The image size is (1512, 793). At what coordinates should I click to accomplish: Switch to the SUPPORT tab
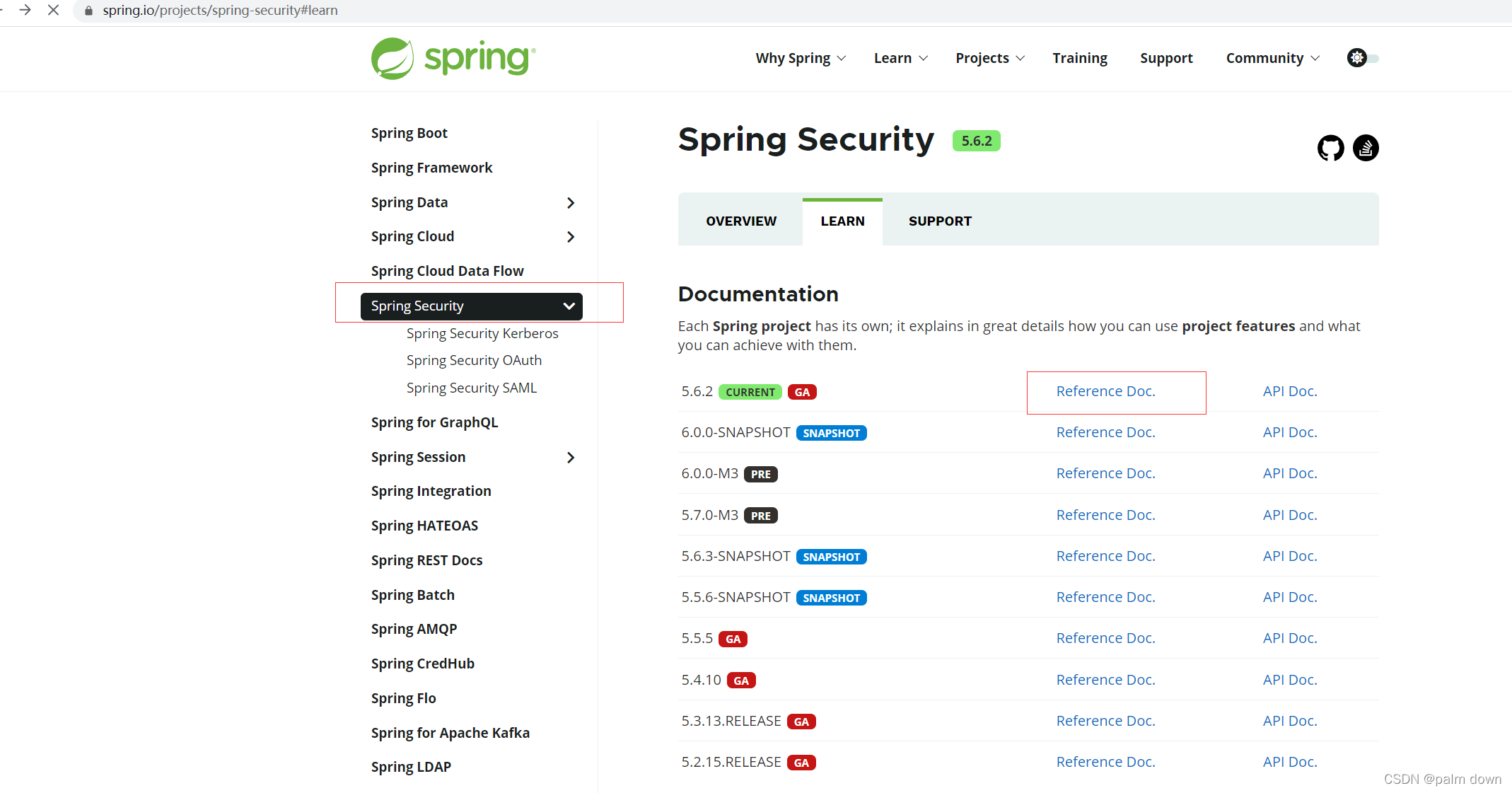click(x=940, y=221)
